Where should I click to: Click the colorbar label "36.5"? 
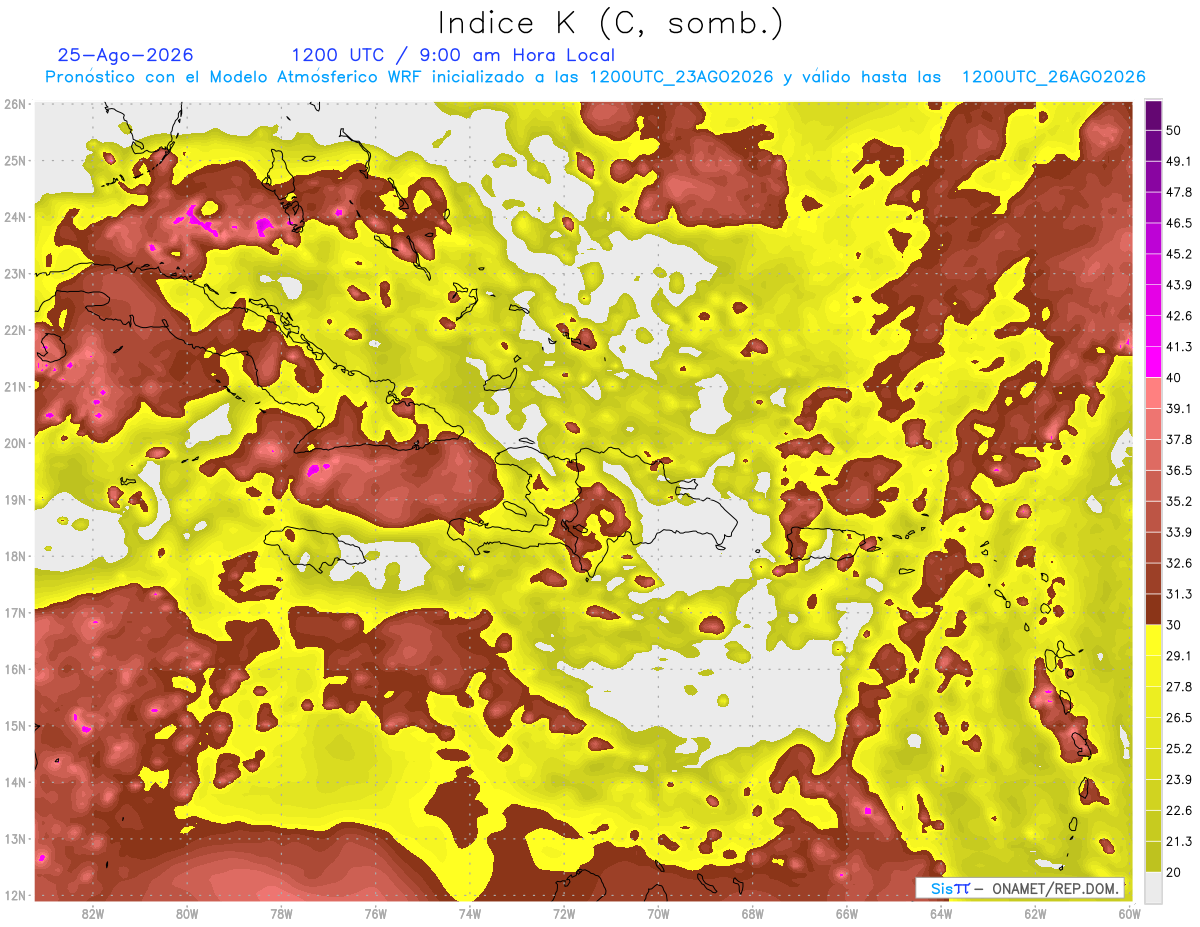[x=1179, y=470]
